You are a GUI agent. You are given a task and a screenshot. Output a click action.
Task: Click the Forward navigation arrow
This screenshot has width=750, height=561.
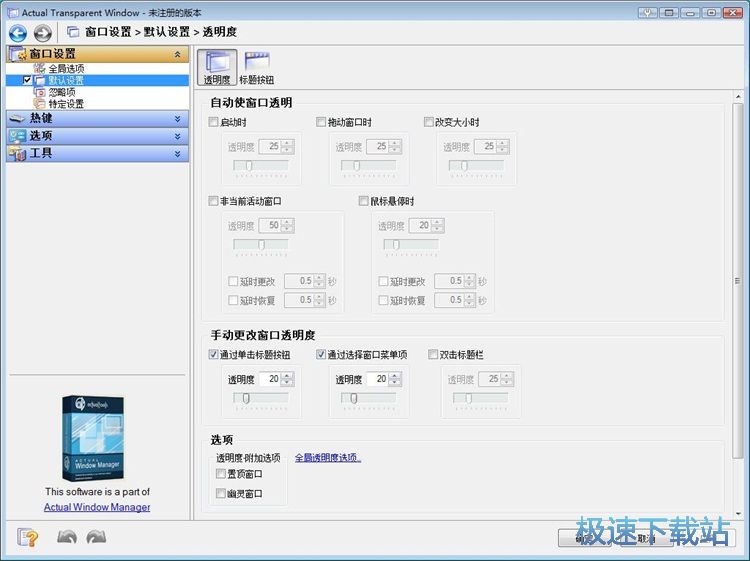pos(42,33)
